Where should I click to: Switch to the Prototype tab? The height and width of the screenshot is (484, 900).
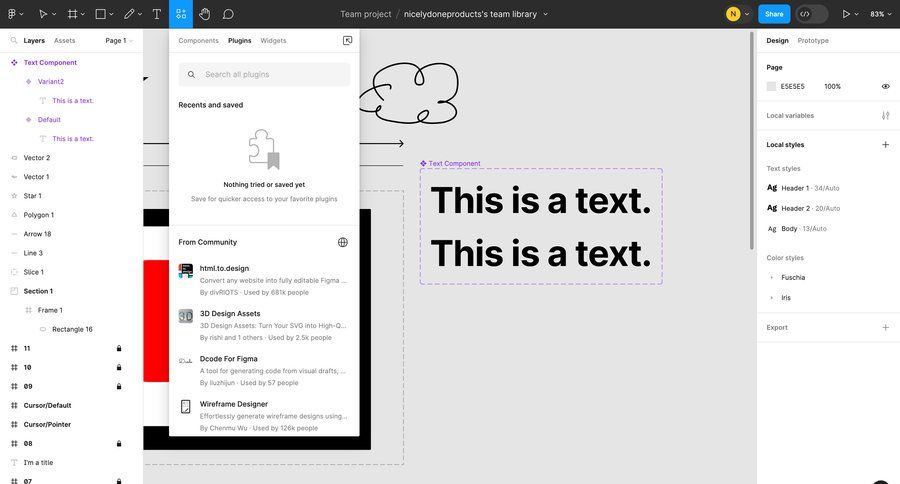(x=813, y=40)
